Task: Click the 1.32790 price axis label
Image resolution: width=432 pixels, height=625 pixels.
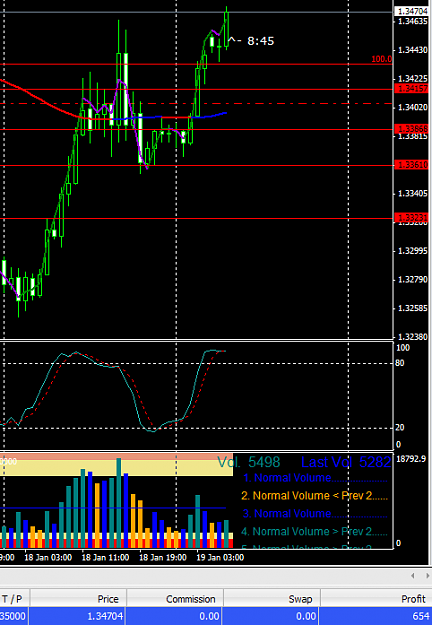Action: 412,279
